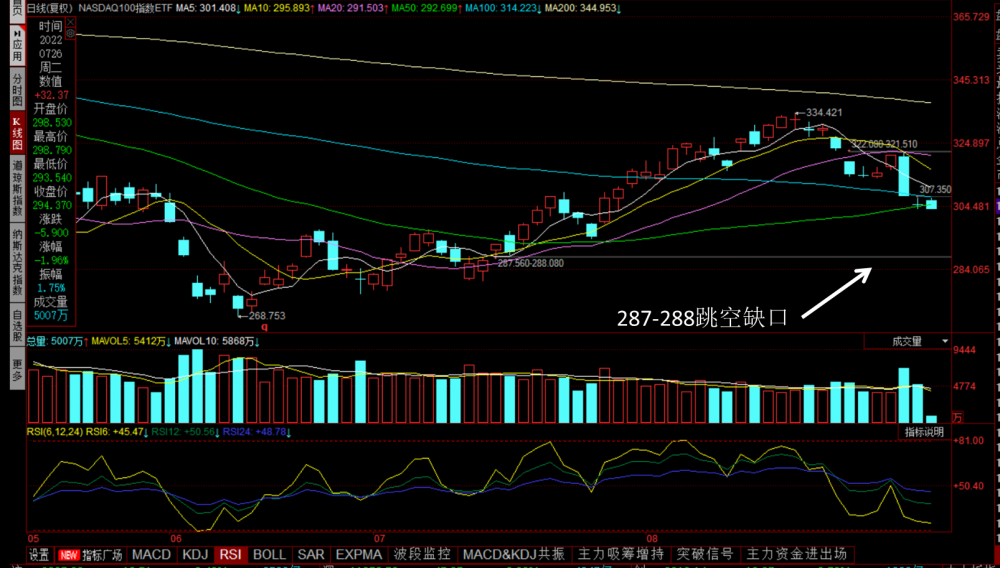Open 自选股 watchlist in sidebar
Image resolution: width=1000 pixels, height=568 pixels.
point(16,326)
